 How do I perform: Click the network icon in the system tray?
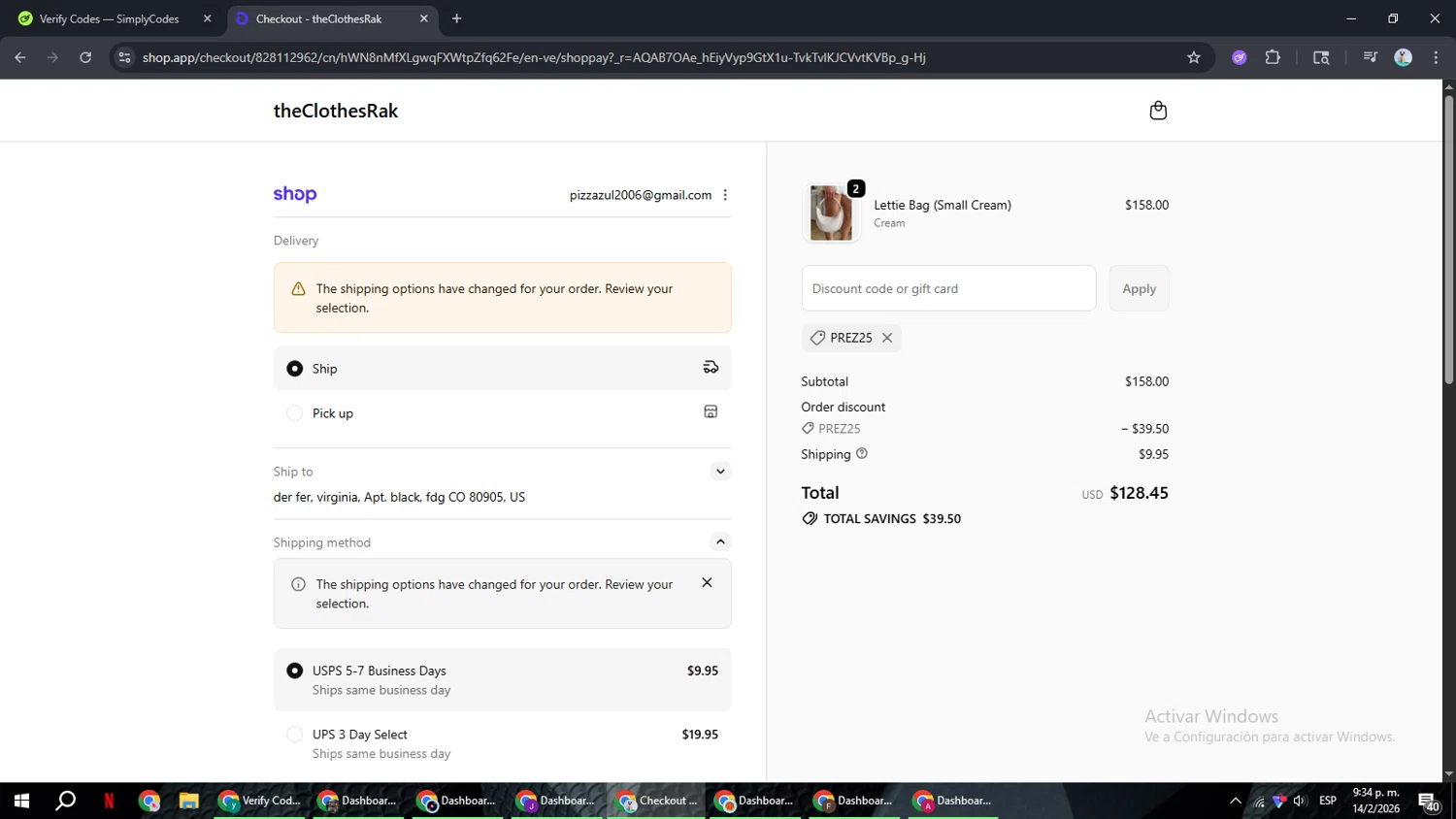click(x=1259, y=802)
